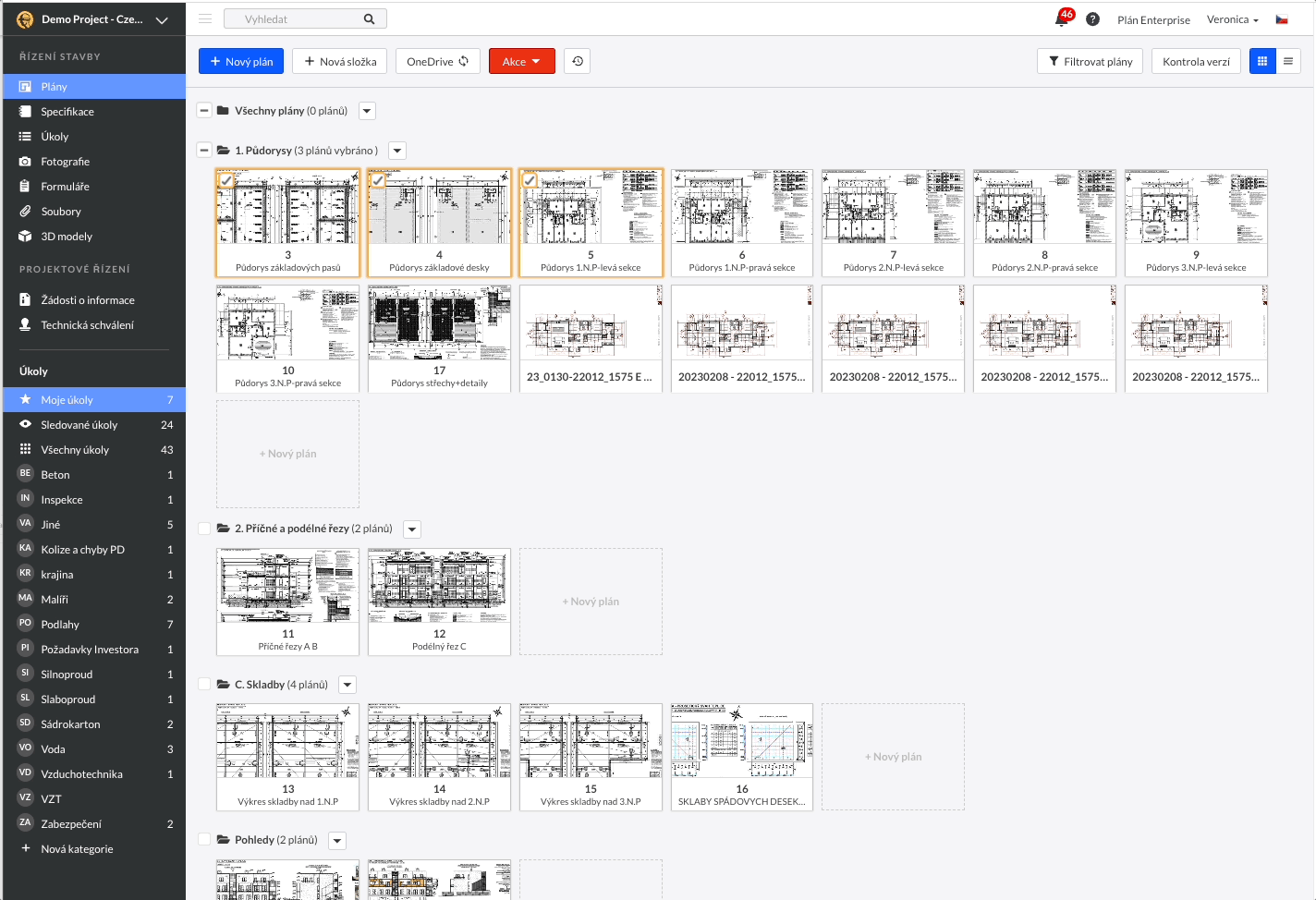Screen dimensions: 1316x900
Task: Open the Sádrokarton task category
Action: [93, 724]
